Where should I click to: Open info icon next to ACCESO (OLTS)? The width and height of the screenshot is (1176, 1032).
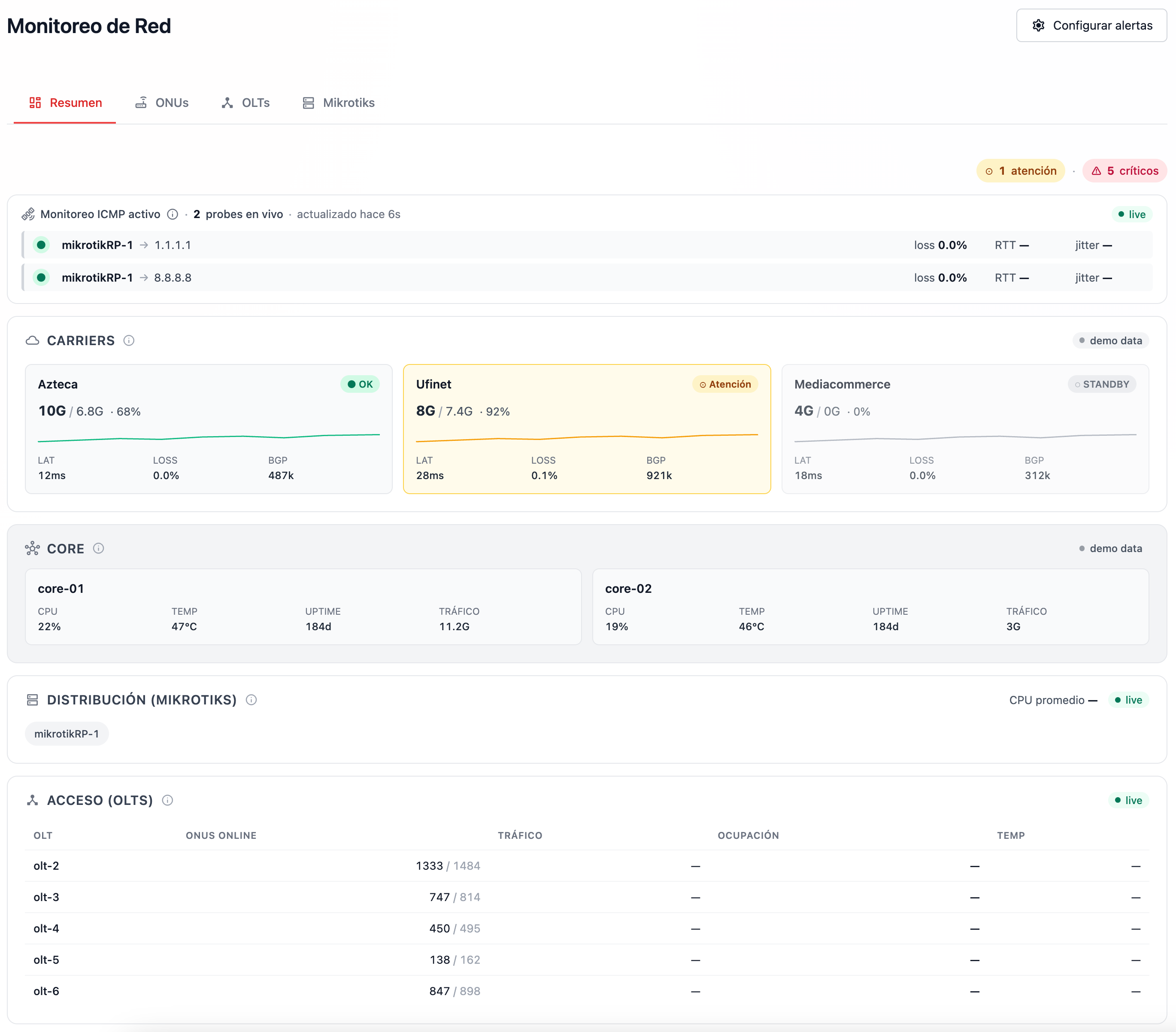click(167, 800)
